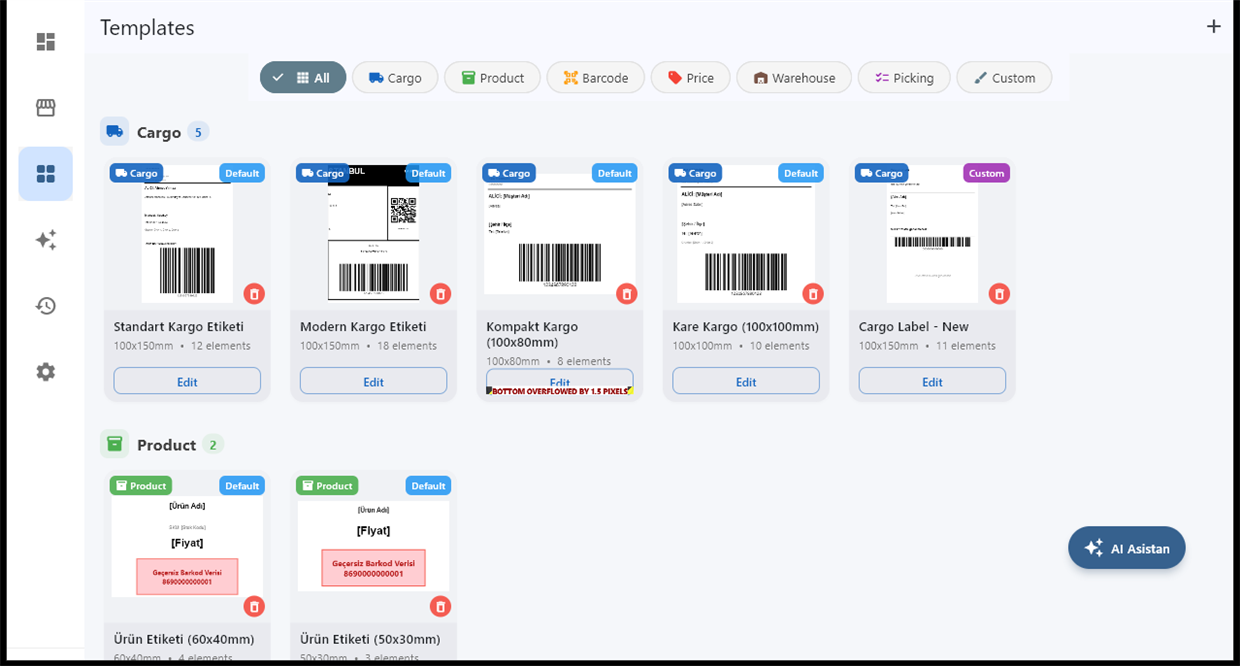Screen dimensions: 1240x666
Task: Open Ürün Etiketi (50x30mm) preview
Action: (x=373, y=547)
